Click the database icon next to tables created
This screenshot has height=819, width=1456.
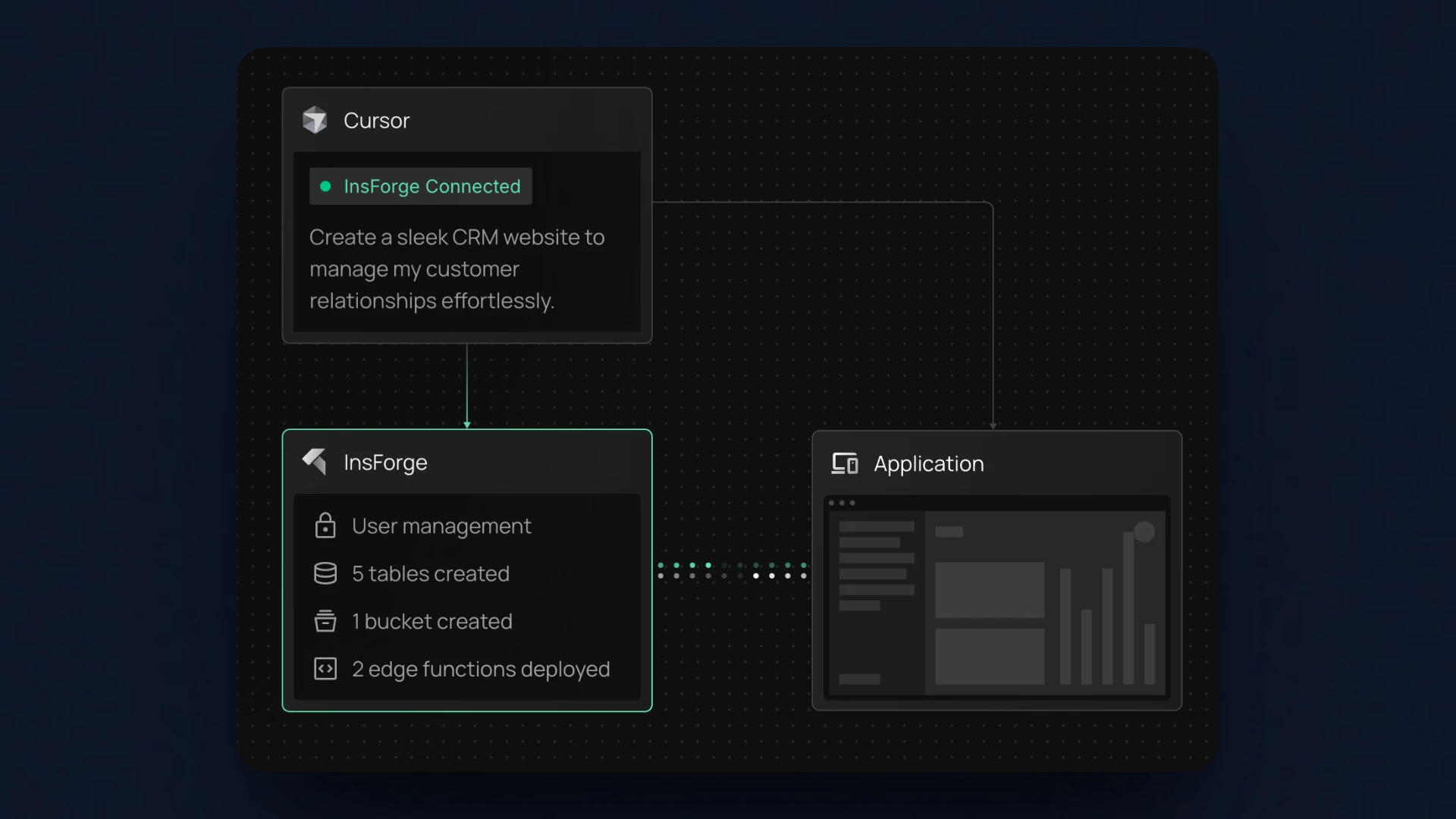325,573
